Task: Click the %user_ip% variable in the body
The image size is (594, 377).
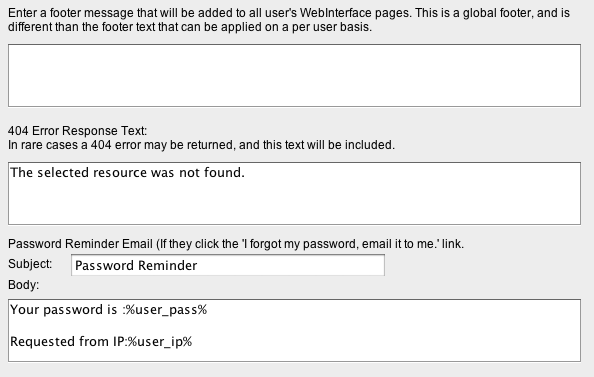Action: tap(160, 342)
